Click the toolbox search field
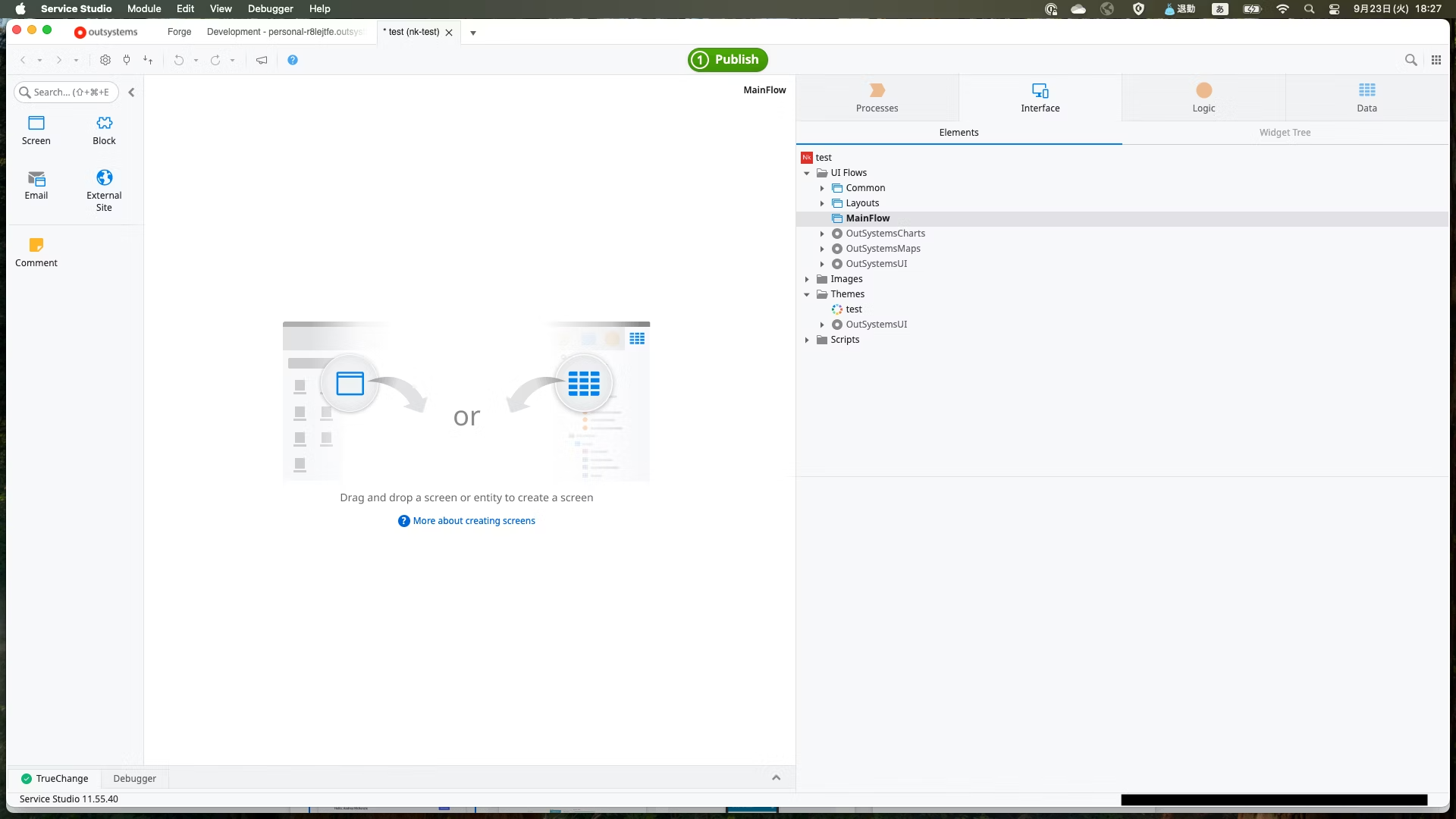The width and height of the screenshot is (1456, 819). pyautogui.click(x=70, y=93)
